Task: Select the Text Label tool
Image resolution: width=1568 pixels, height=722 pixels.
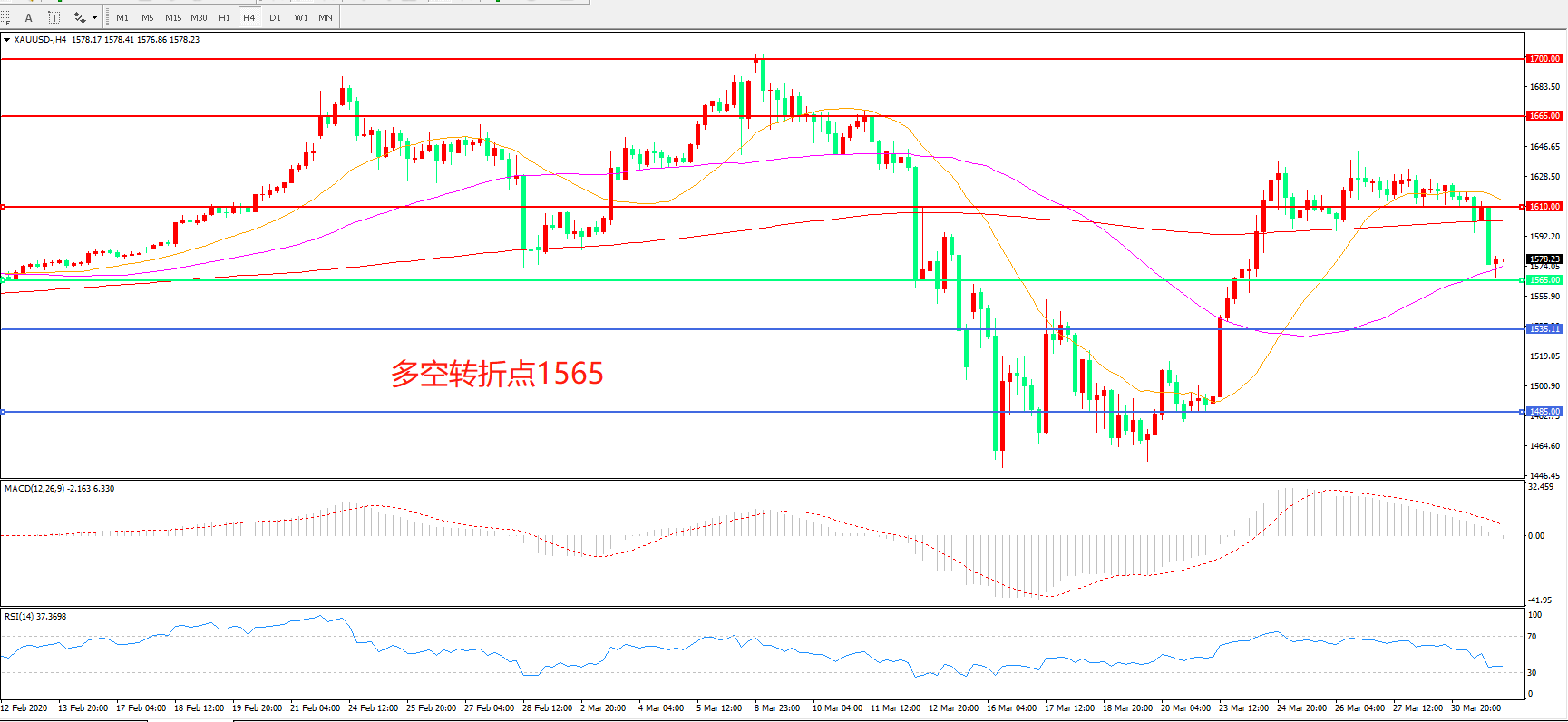Action: coord(54,17)
